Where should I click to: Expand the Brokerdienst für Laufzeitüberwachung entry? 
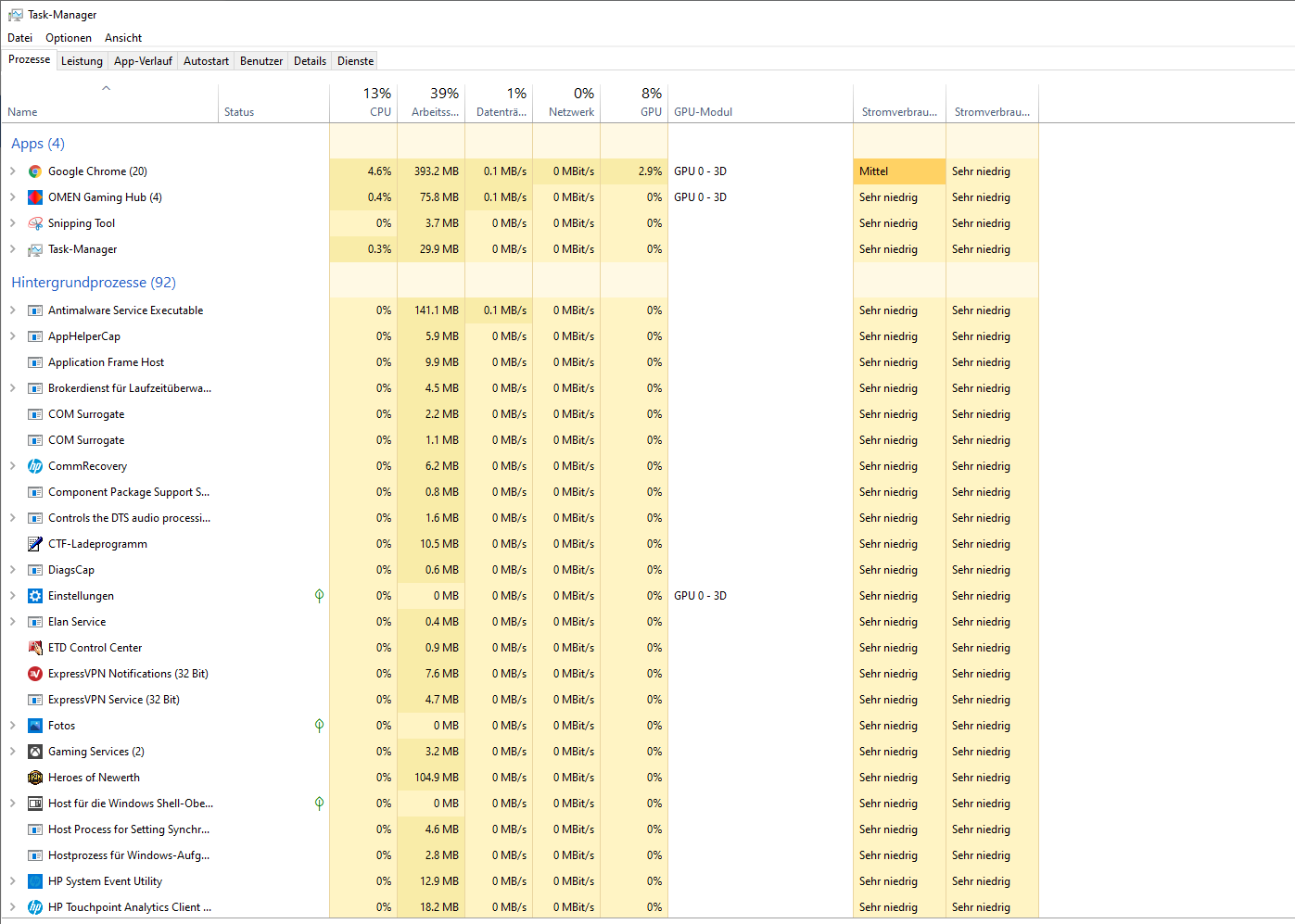coord(13,388)
